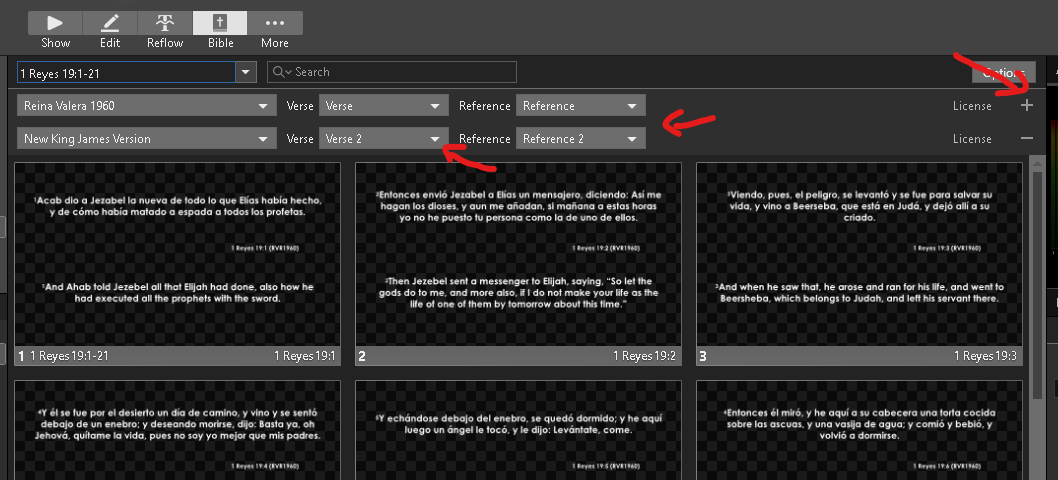
Task: Select slide thumbnail starting 'Entonces él miró'
Action: coord(859,430)
